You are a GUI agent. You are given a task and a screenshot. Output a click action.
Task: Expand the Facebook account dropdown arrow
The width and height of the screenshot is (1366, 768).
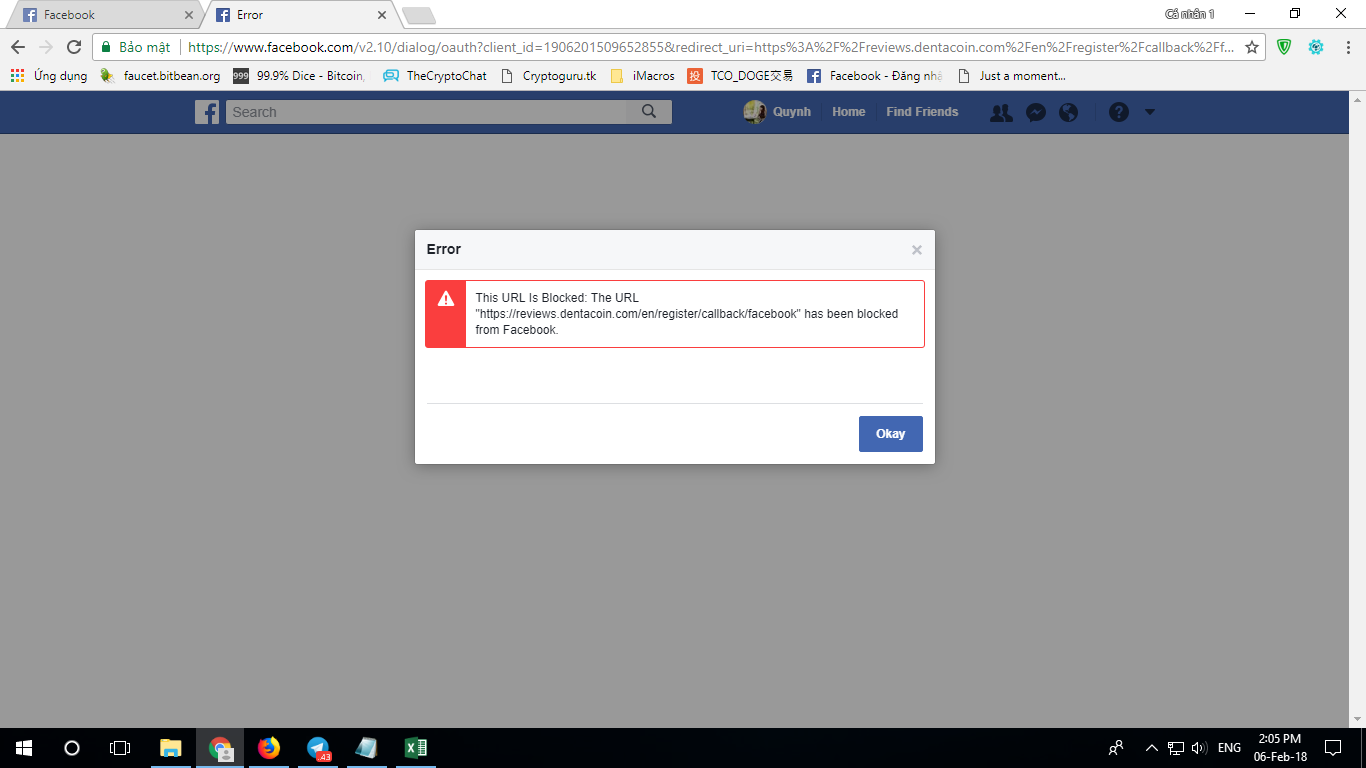1149,112
